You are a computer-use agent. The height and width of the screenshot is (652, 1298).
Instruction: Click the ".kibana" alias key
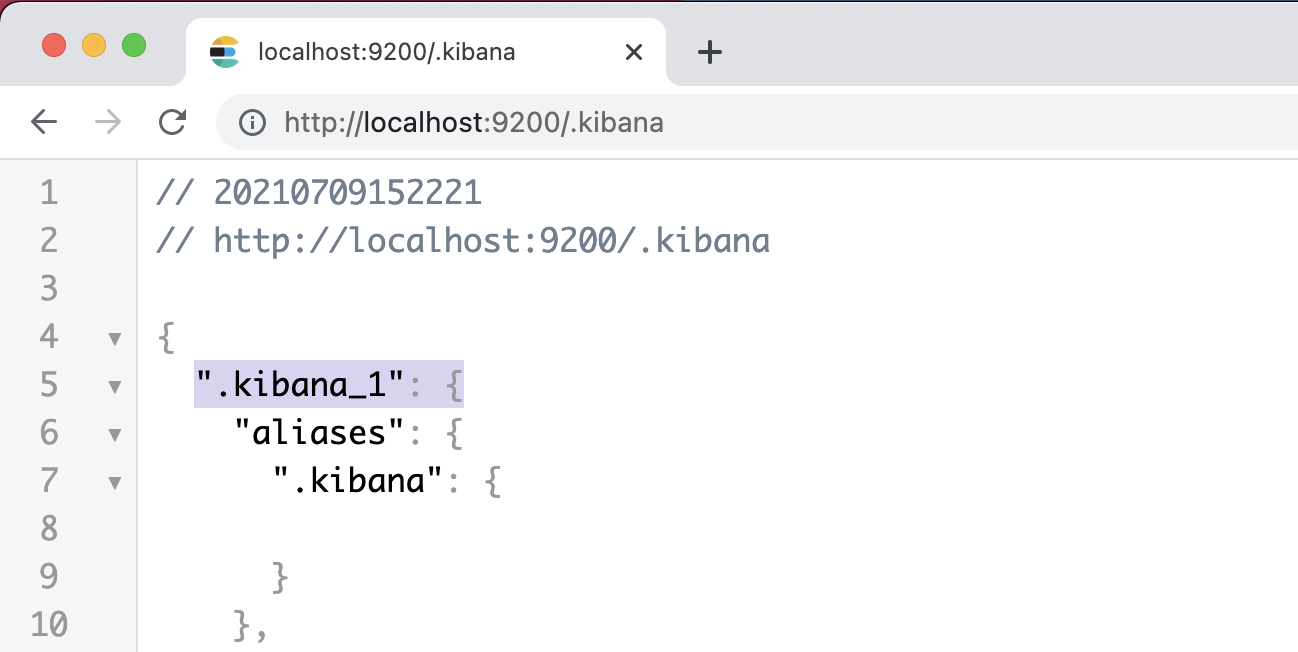click(358, 481)
